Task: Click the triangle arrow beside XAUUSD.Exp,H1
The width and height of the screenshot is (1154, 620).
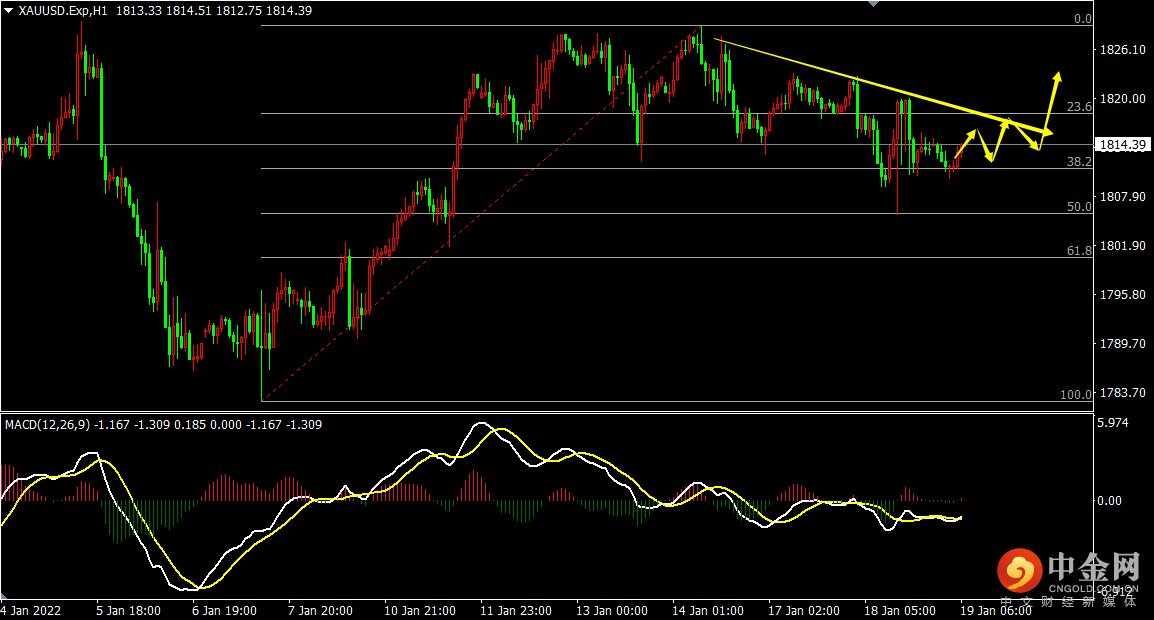Action: 9,11
